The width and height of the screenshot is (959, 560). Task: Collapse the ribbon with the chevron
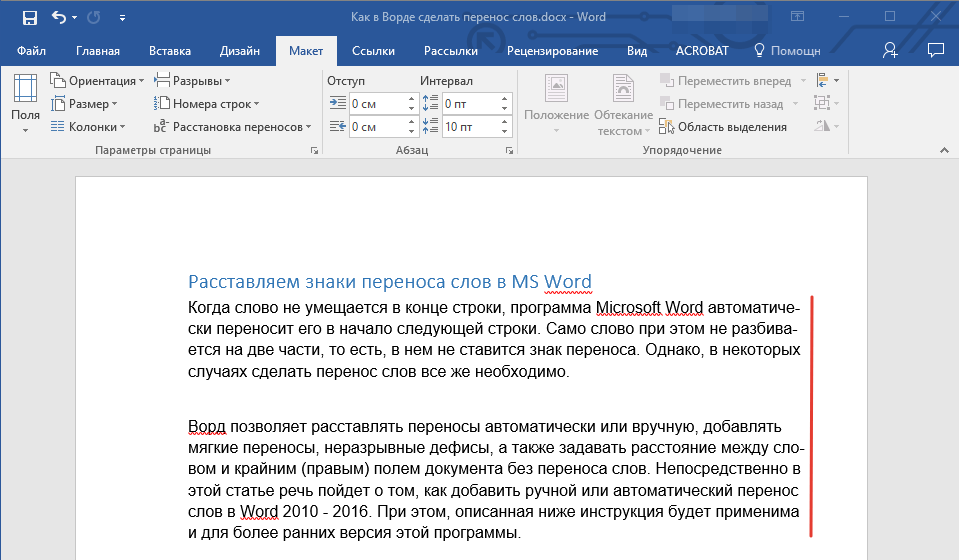point(942,150)
